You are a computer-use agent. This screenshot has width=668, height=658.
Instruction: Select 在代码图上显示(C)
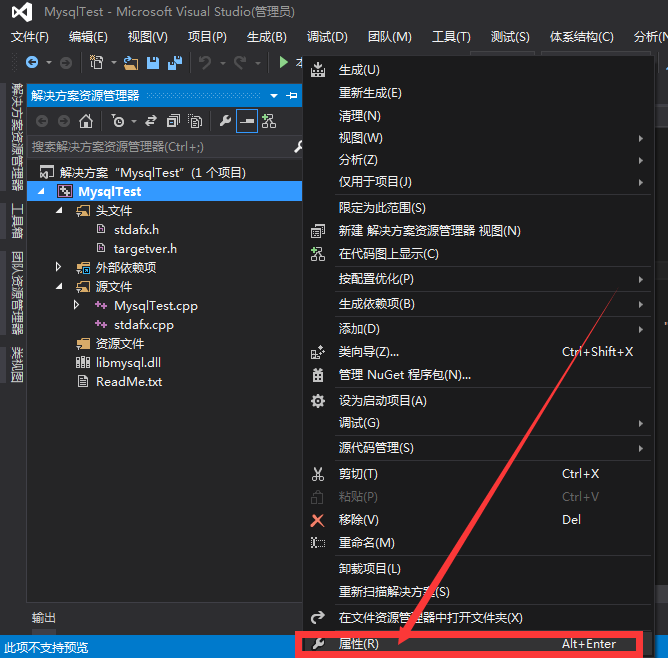(x=478, y=254)
